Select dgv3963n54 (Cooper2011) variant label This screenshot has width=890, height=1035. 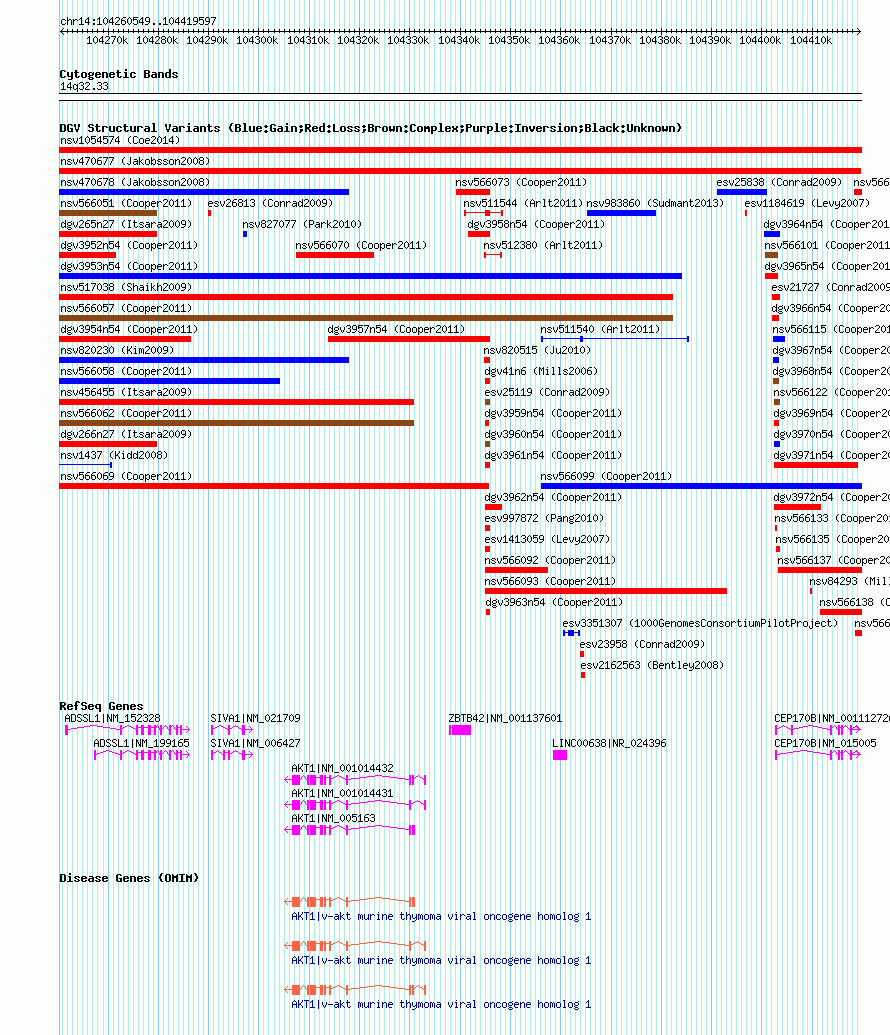tap(554, 603)
